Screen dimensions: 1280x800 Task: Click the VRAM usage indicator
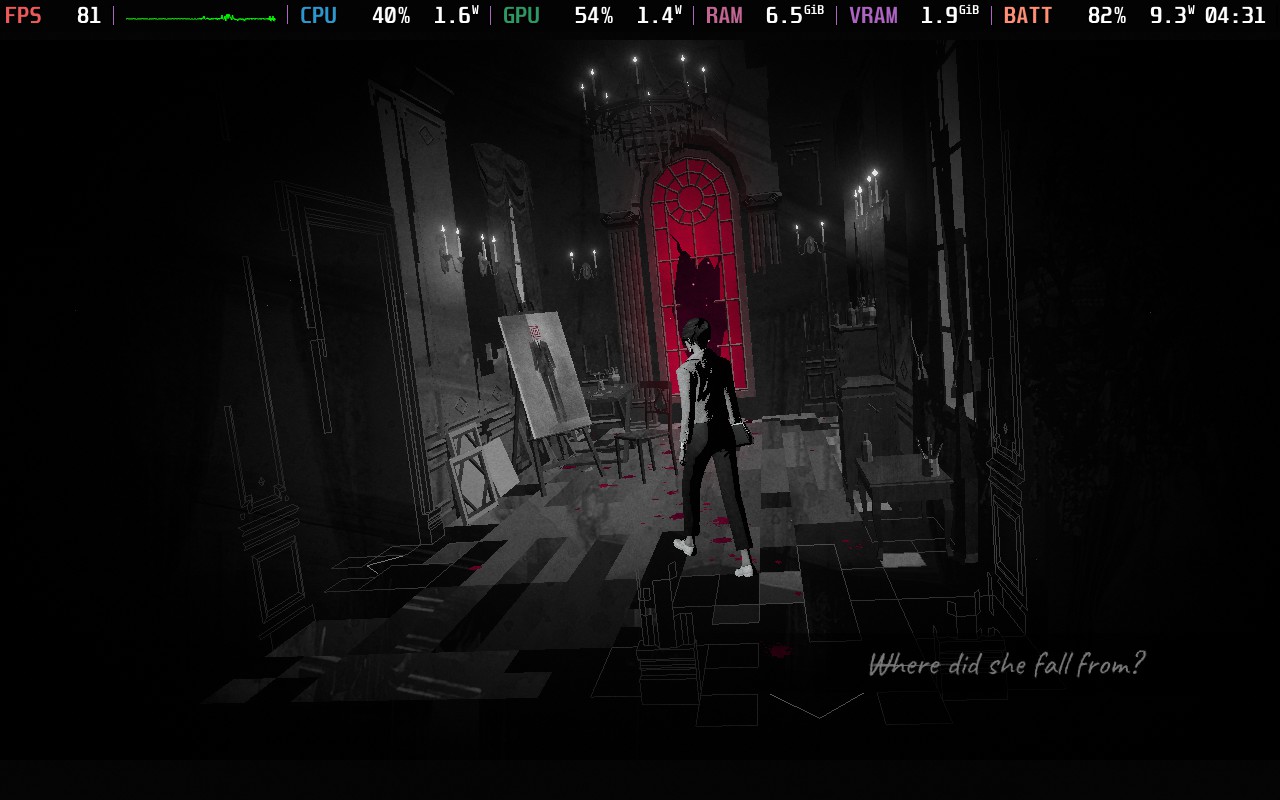coord(914,15)
